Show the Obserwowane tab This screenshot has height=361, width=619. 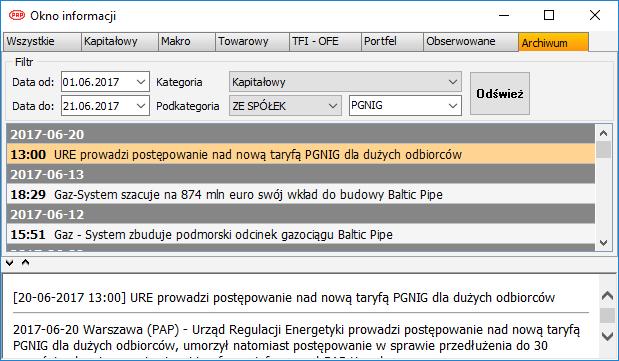pos(471,42)
